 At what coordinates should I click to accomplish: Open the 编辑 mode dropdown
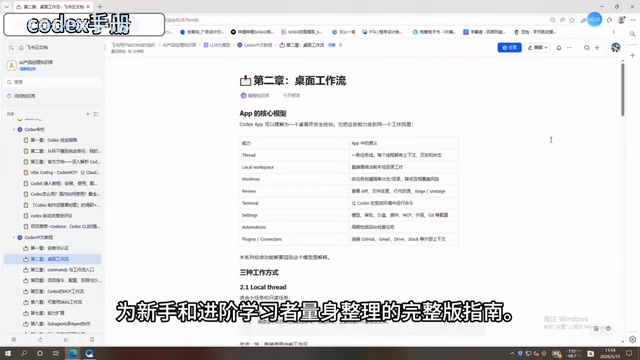coord(538,47)
